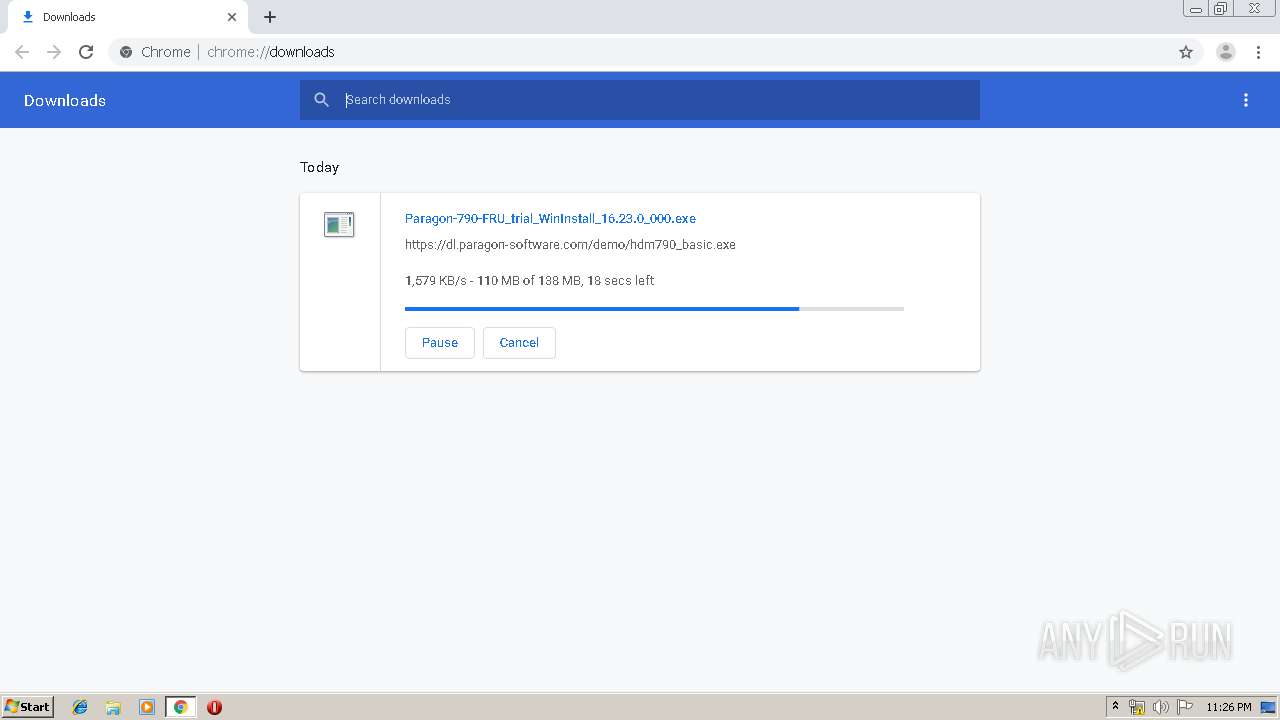Cancel the Paragon installer download
Screen dimensions: 1280x720
(519, 342)
